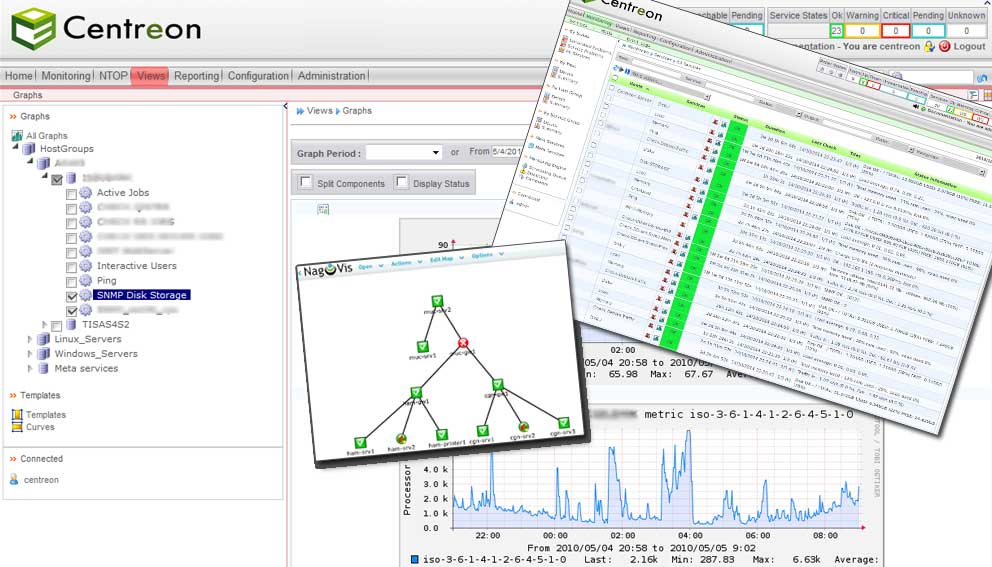The image size is (992, 567).
Task: Click the small export icon above the graph
Action: point(323,209)
